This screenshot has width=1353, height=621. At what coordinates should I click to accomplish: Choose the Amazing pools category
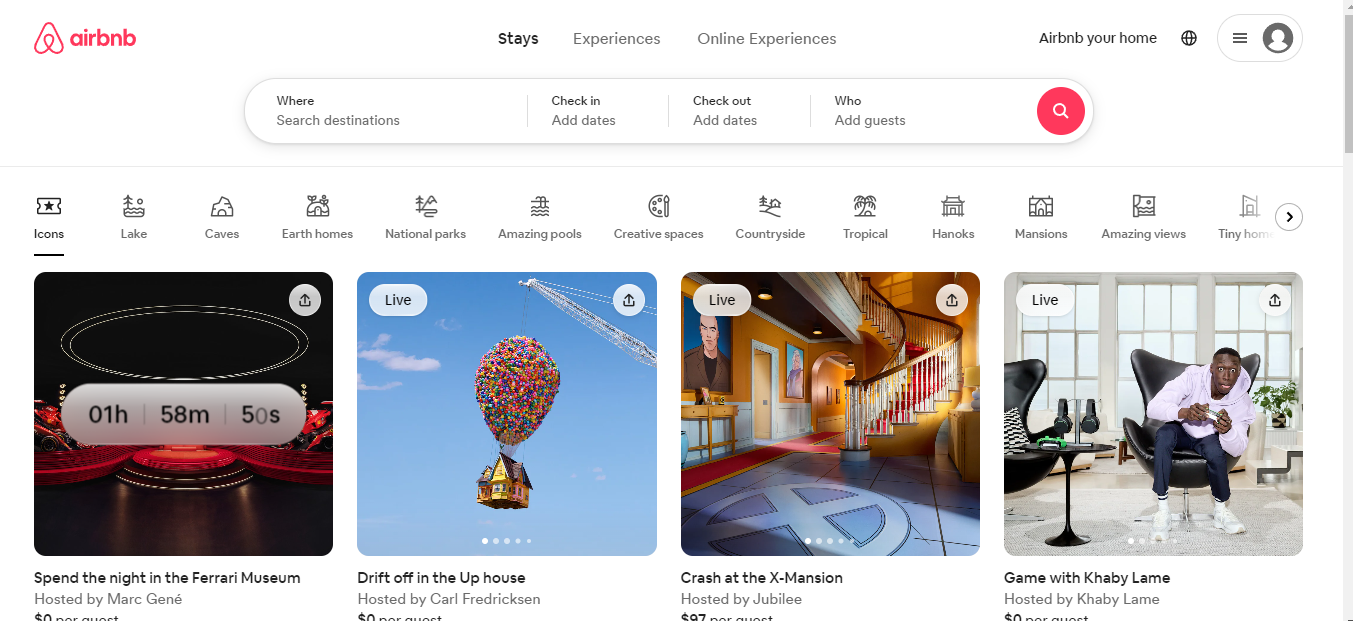(x=540, y=217)
